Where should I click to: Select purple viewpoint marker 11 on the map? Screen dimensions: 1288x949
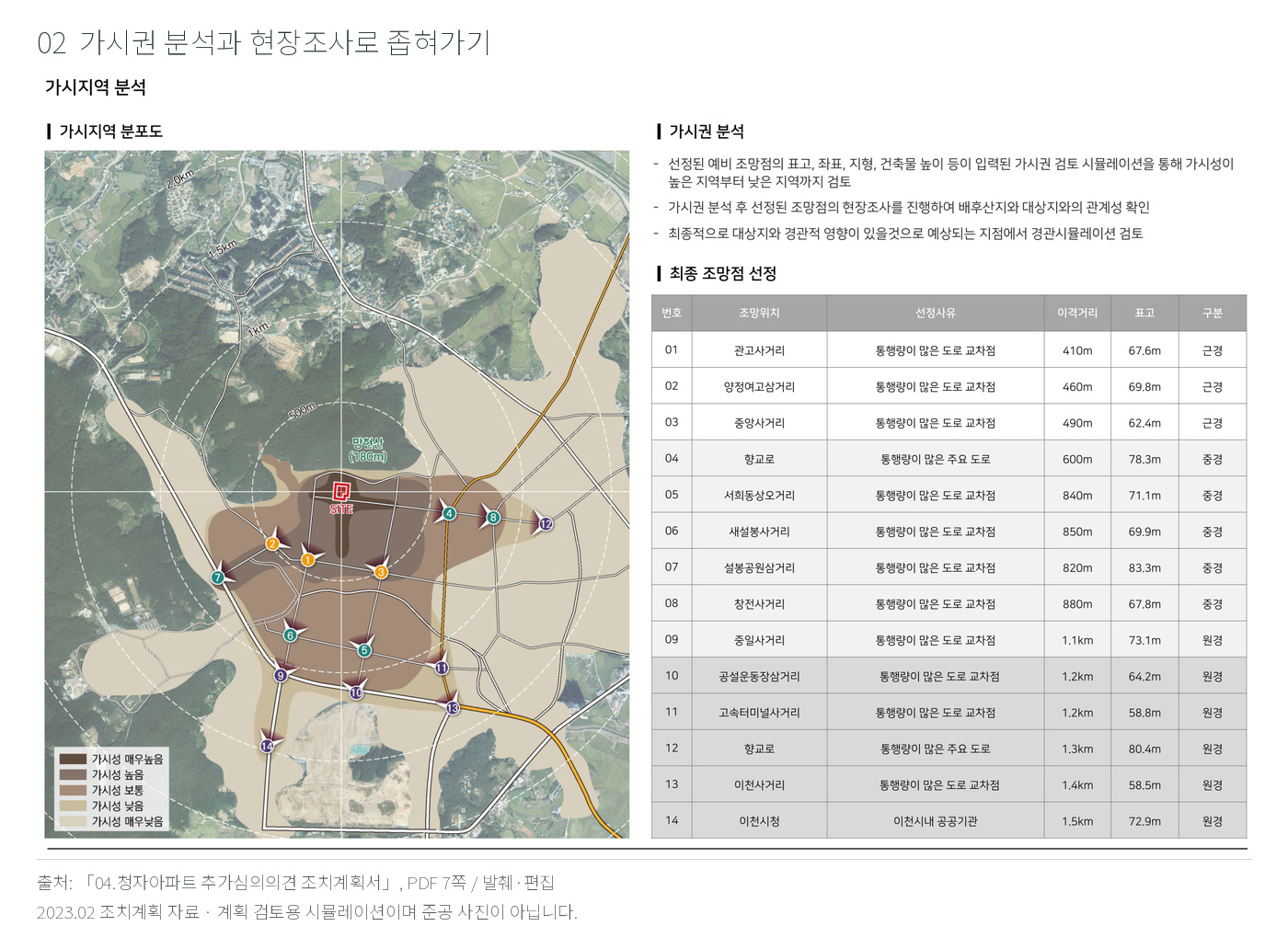tap(442, 668)
